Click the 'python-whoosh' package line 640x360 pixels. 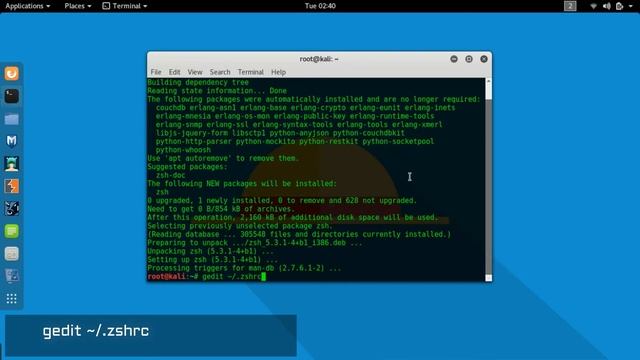point(183,150)
